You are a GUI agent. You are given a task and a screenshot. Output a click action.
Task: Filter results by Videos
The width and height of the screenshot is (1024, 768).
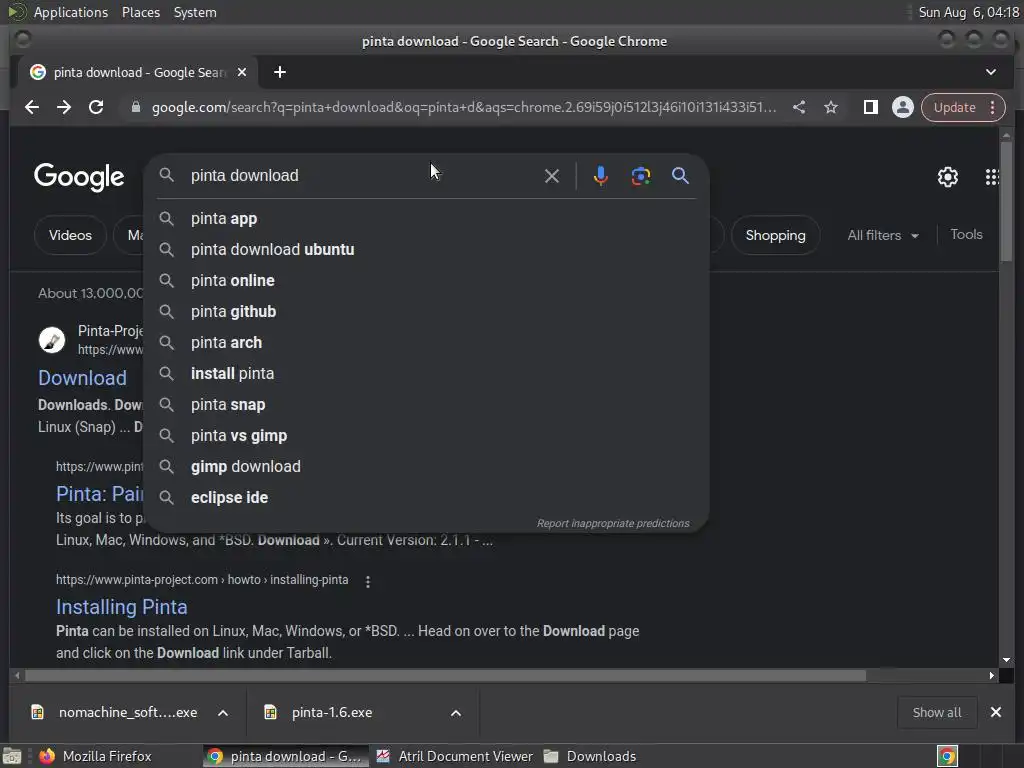(x=70, y=235)
